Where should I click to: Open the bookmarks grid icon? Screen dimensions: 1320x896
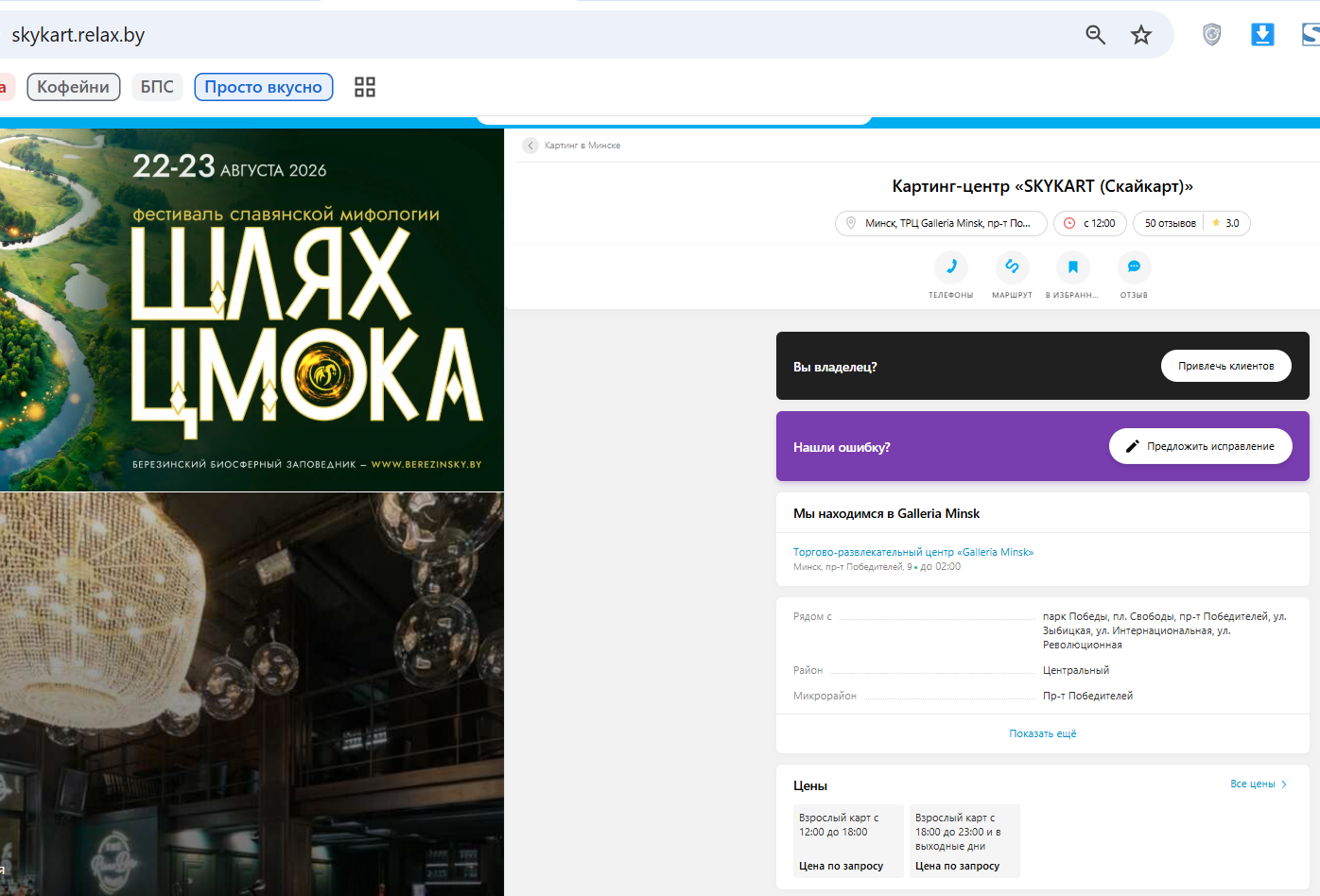pyautogui.click(x=365, y=87)
